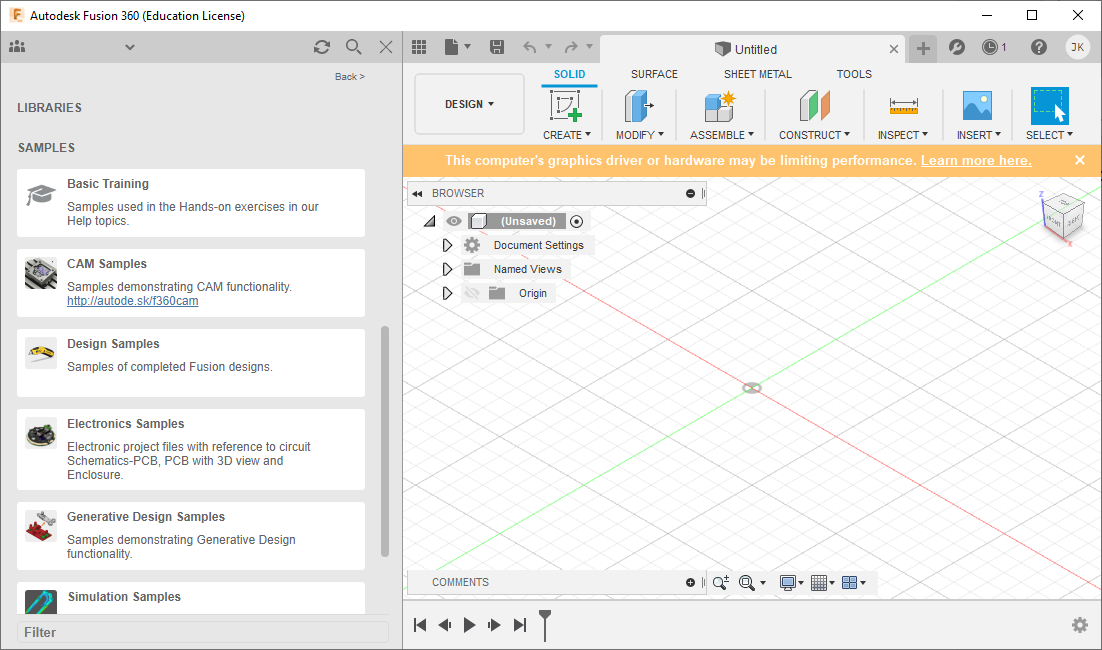The width and height of the screenshot is (1102, 650).
Task: Open the team hub people icon
Action: (17, 46)
